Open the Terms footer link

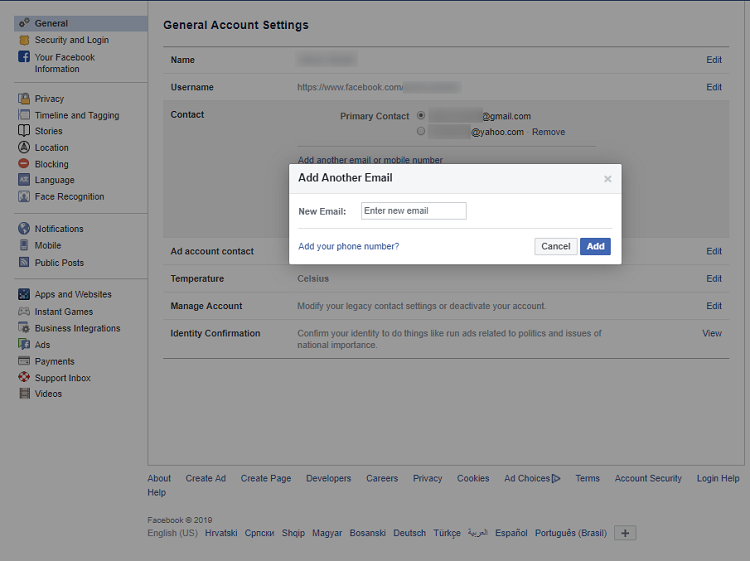(587, 478)
